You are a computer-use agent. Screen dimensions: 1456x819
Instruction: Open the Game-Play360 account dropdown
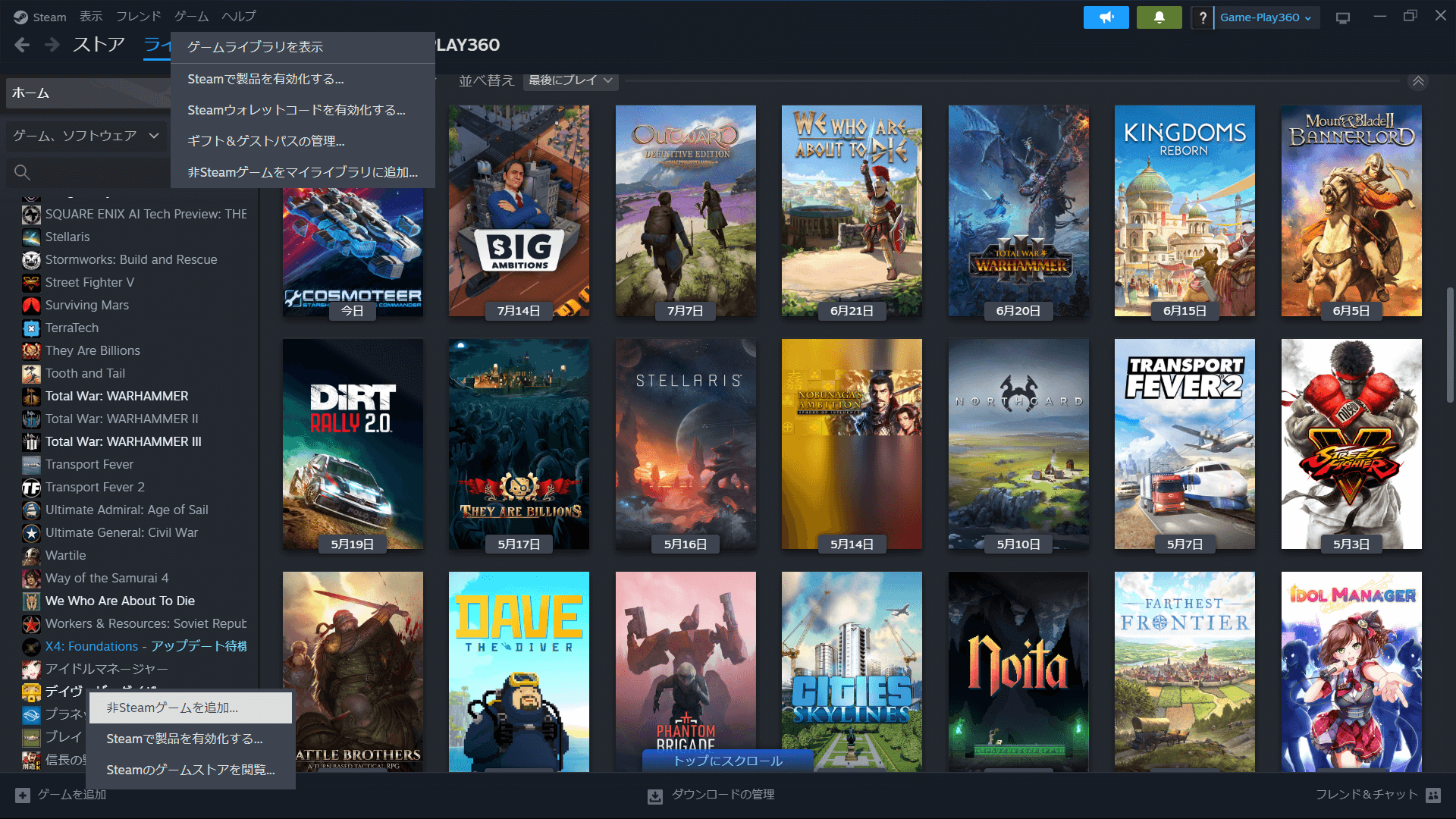click(1266, 17)
